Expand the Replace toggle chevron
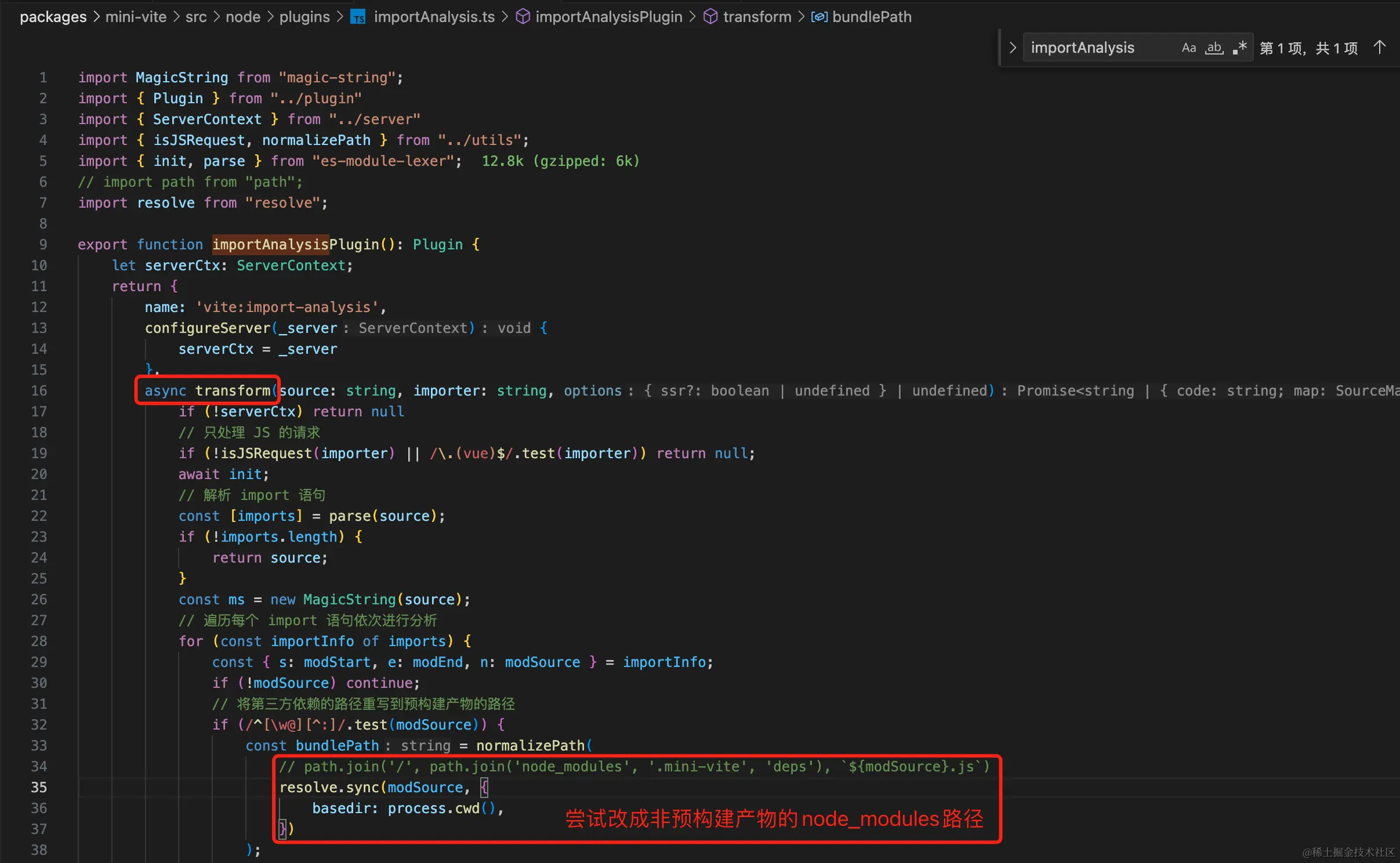This screenshot has height=863, width=1400. 1013,48
